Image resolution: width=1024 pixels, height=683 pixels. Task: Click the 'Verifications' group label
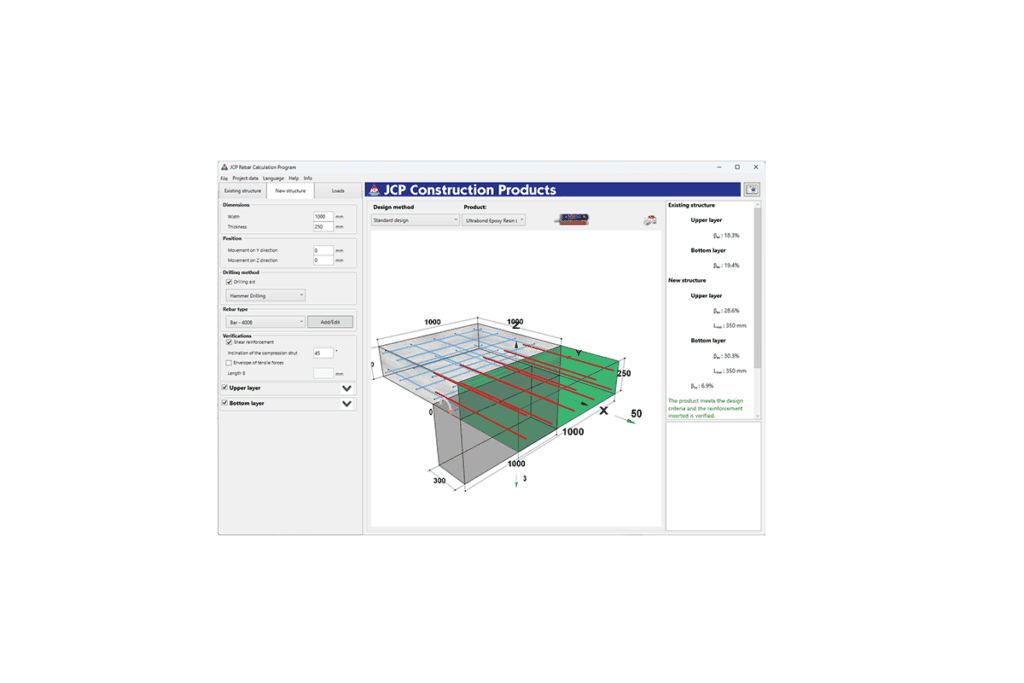pyautogui.click(x=237, y=336)
